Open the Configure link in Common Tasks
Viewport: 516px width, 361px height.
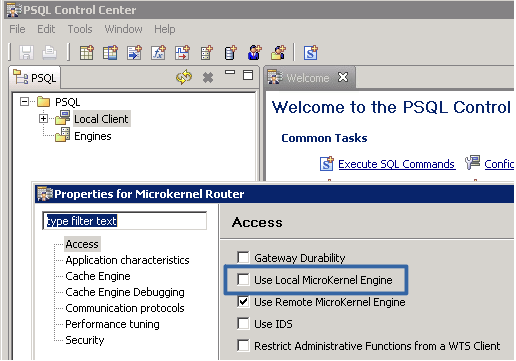coord(499,164)
